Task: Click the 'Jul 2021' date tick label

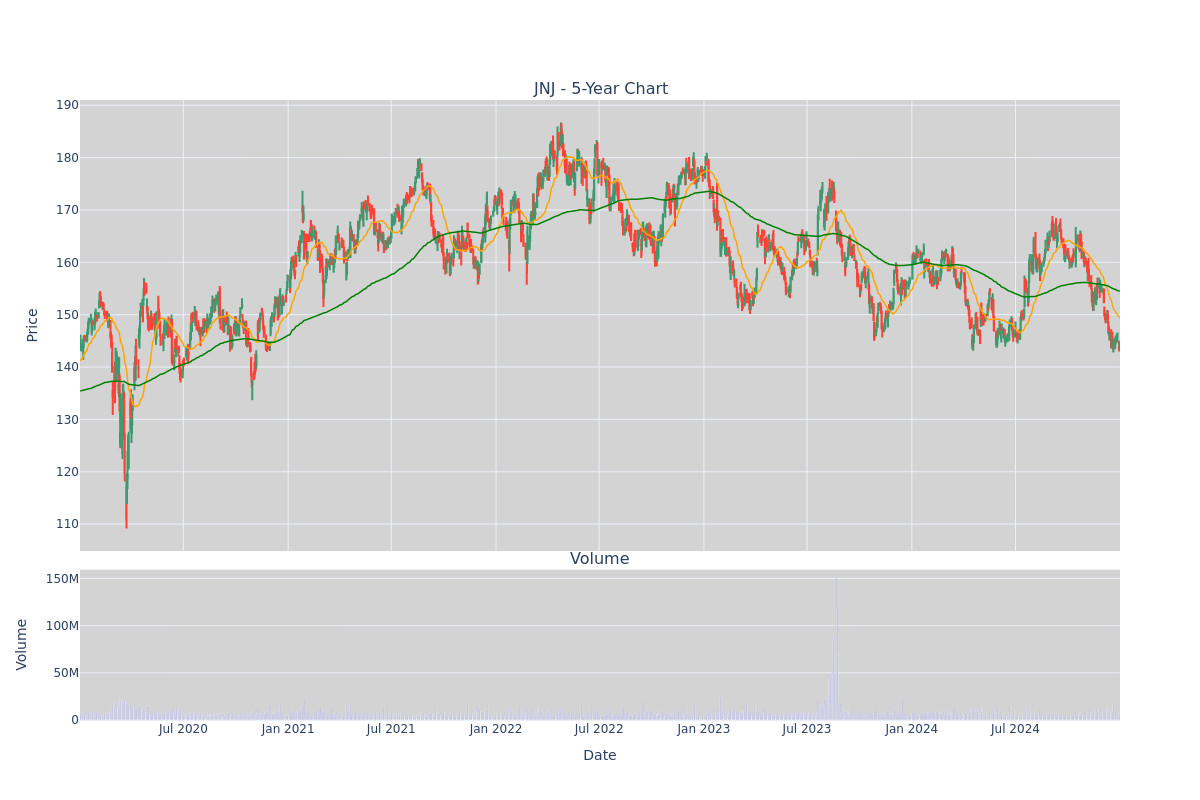Action: coord(391,729)
